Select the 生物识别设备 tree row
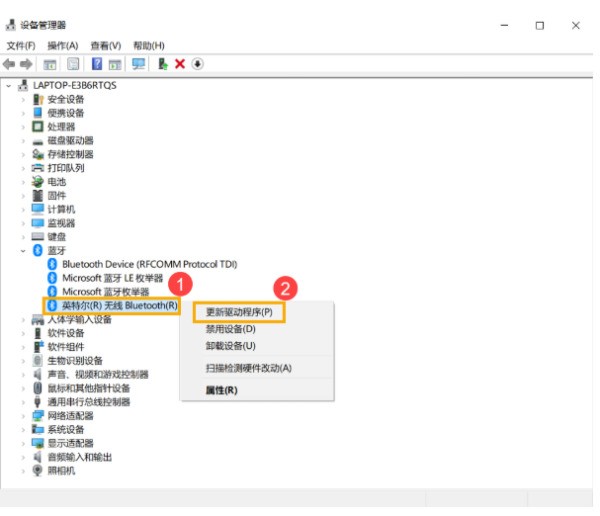This screenshot has width=600, height=516. pos(75,361)
